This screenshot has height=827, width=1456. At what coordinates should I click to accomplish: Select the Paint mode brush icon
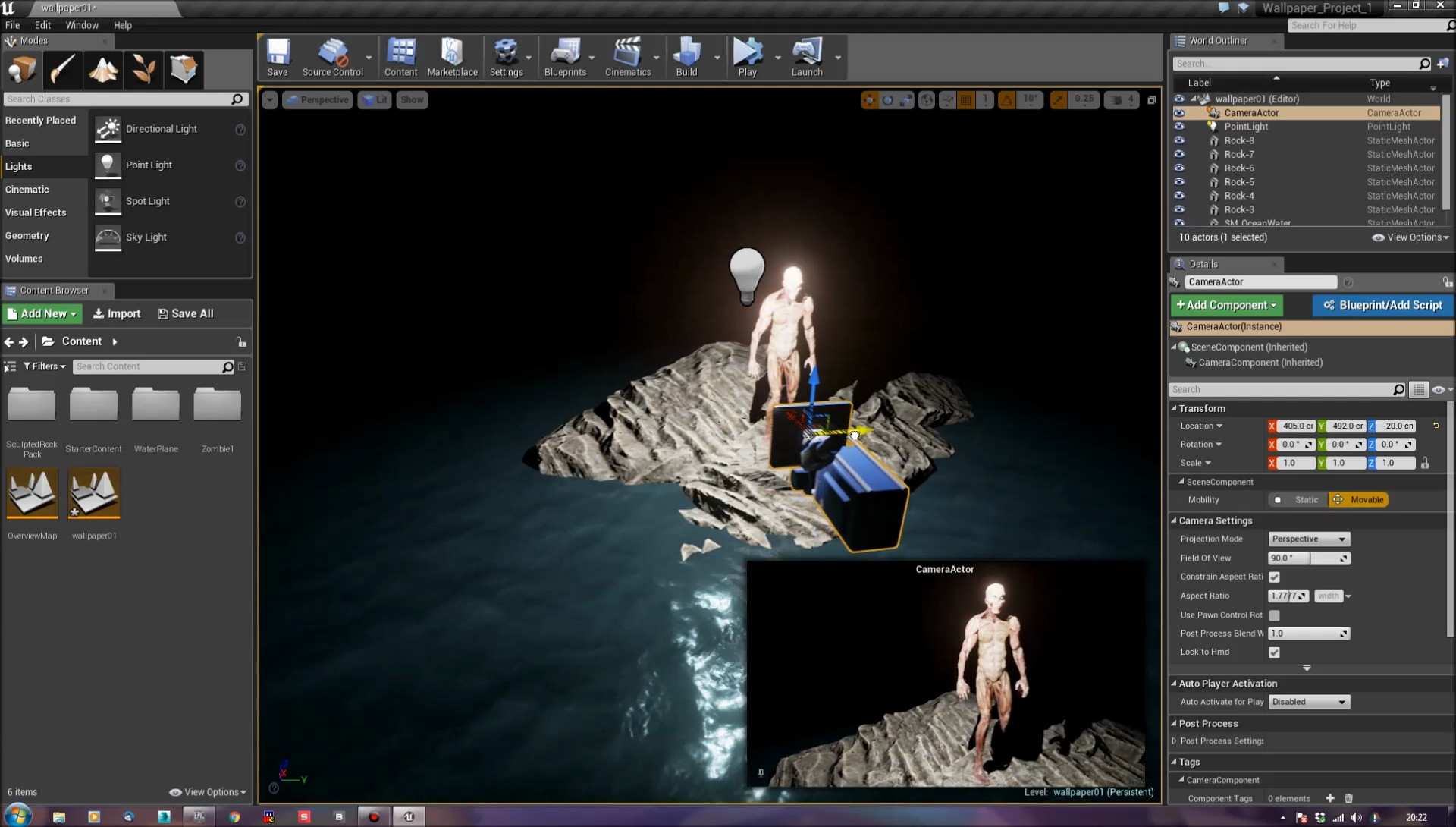[x=62, y=70]
